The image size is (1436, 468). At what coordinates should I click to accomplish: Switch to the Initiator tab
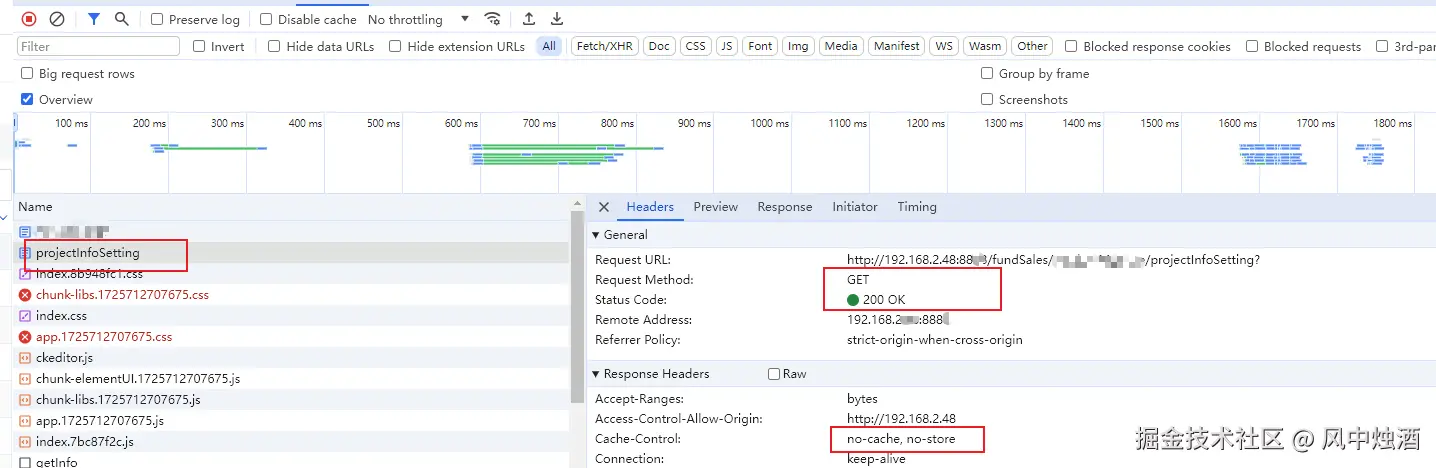tap(855, 207)
